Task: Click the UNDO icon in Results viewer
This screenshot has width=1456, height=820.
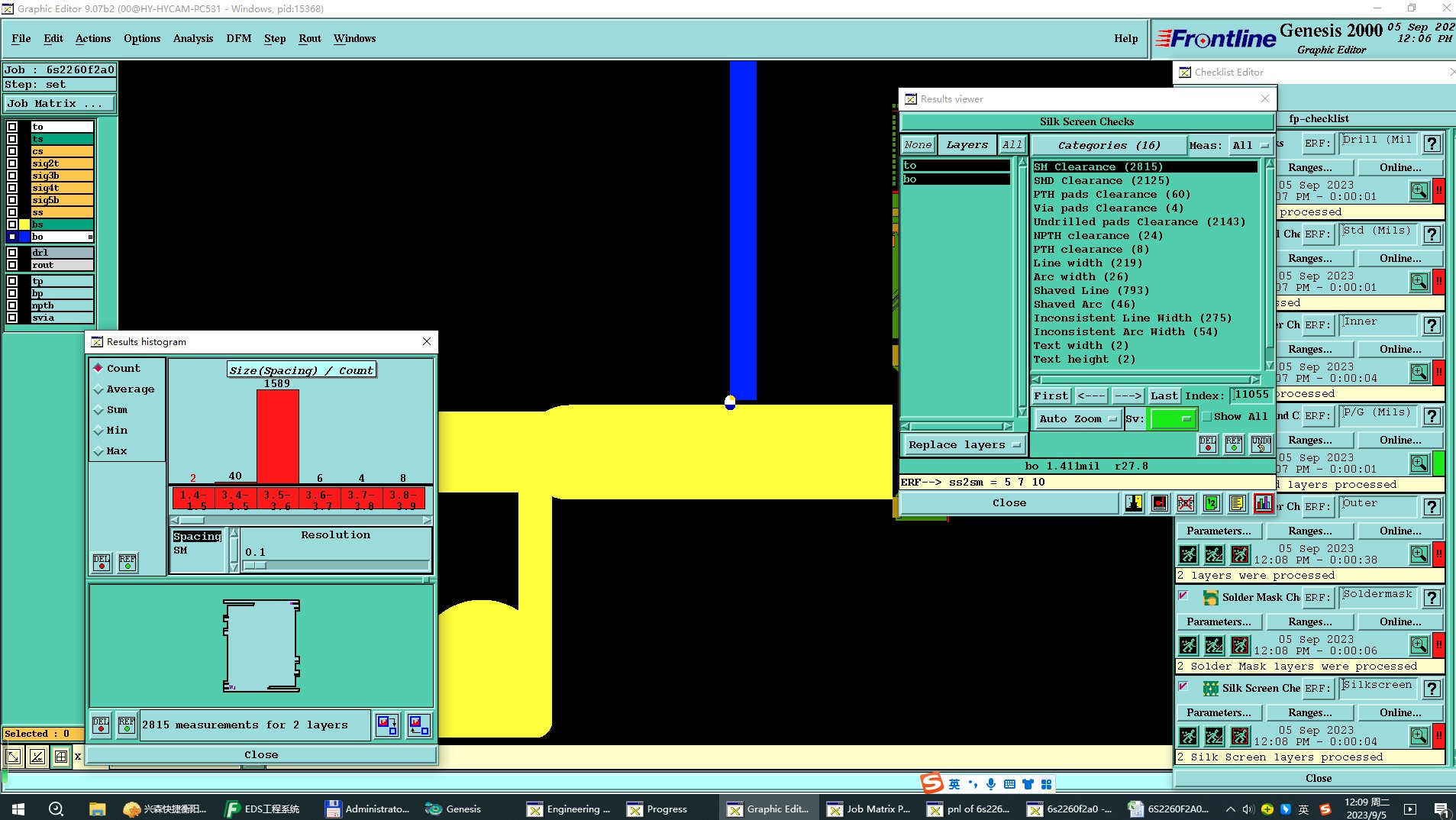Action: pyautogui.click(x=1261, y=444)
